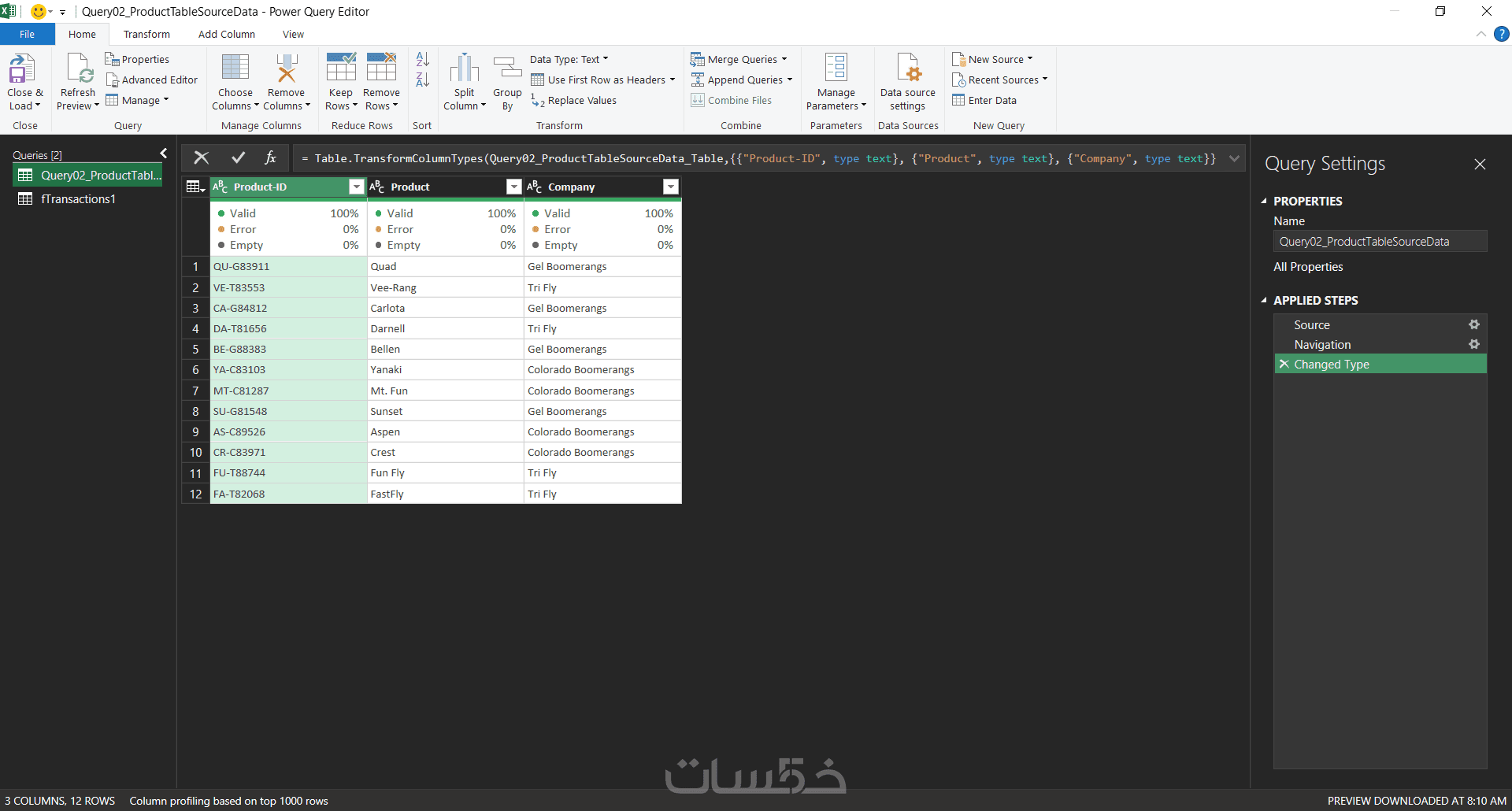The height and width of the screenshot is (811, 1512).
Task: Collapse the PROPERTIES section
Action: [x=1264, y=201]
